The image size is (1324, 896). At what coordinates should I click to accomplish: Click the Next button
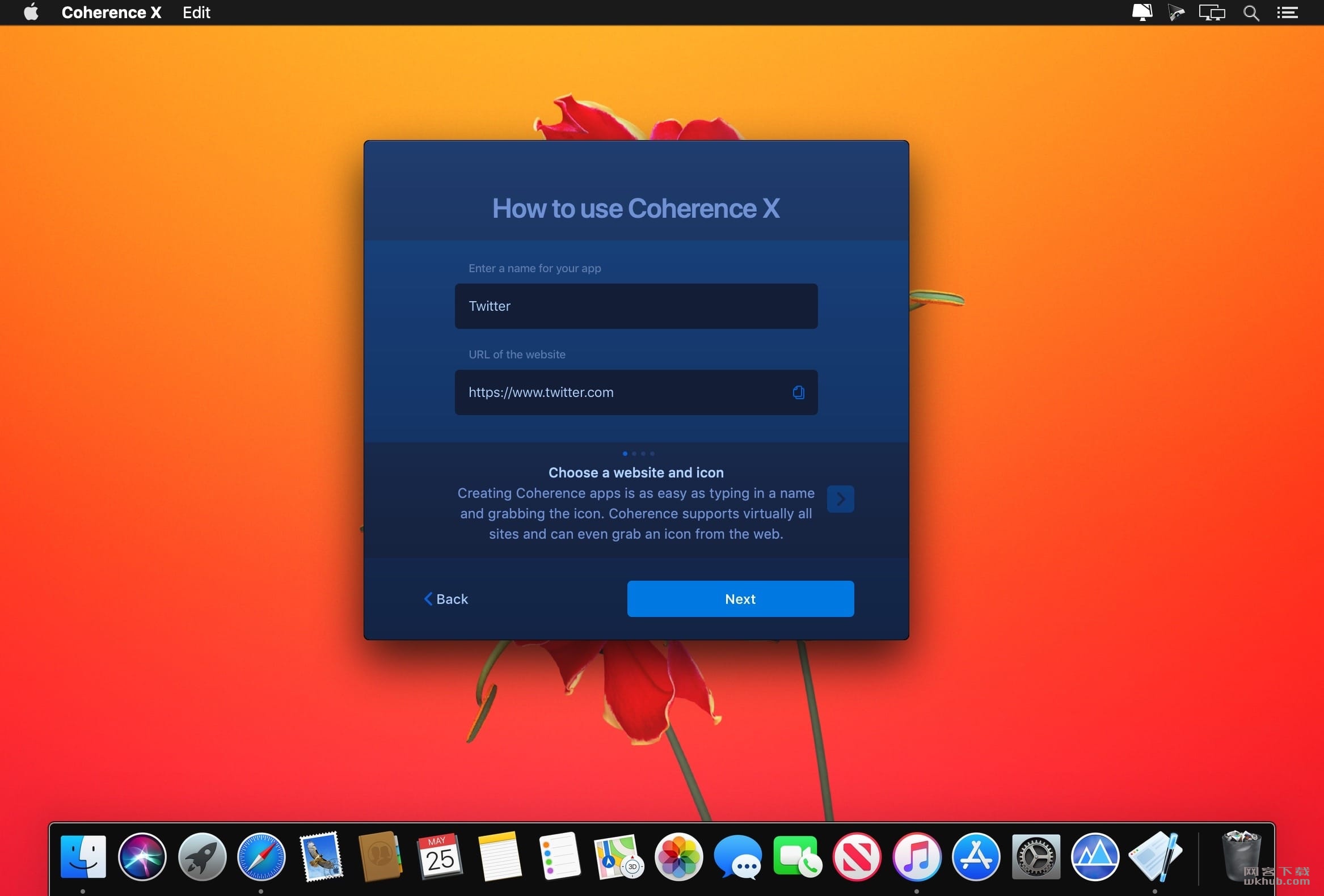pos(740,599)
